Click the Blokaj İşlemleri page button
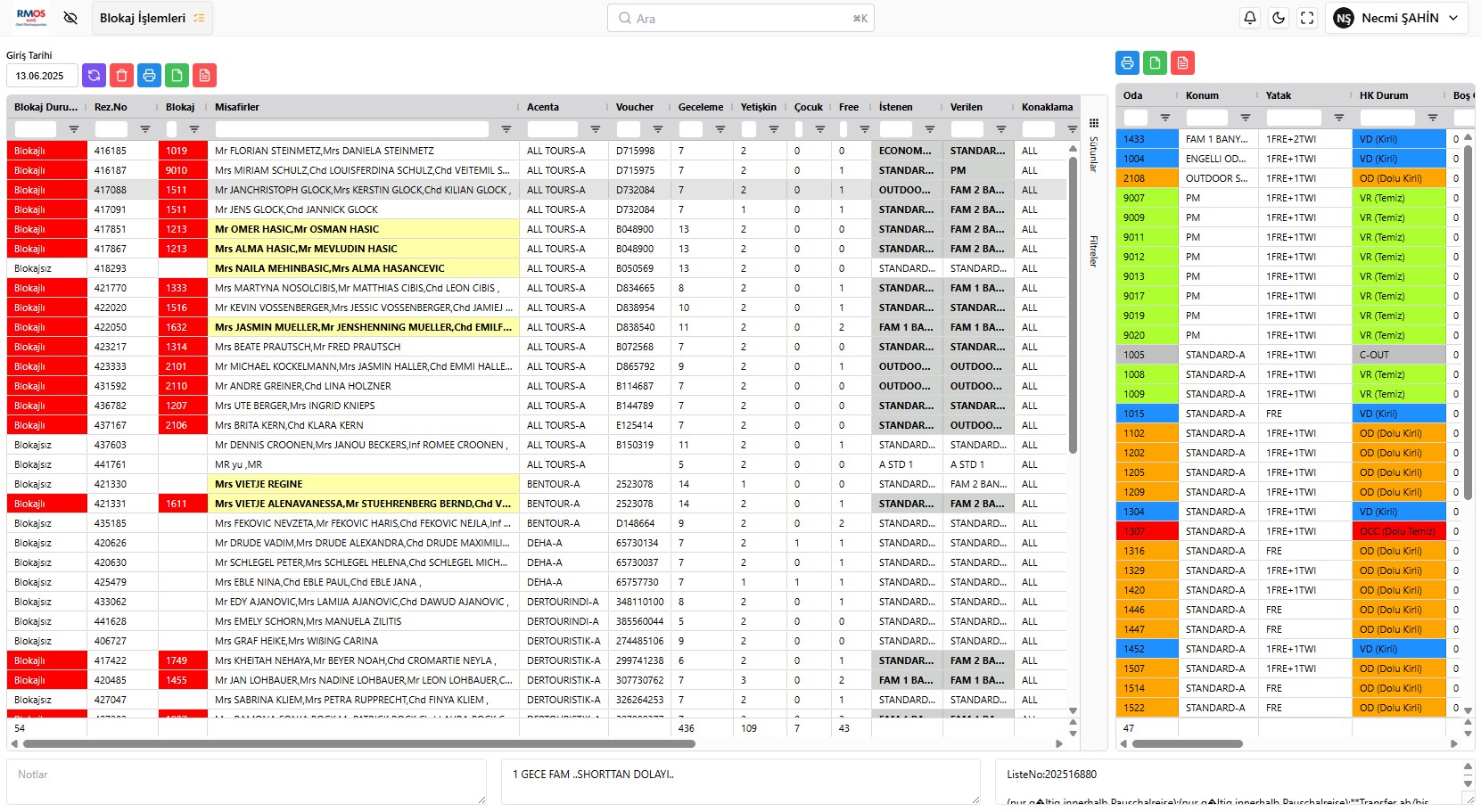1481x812 pixels. click(152, 18)
